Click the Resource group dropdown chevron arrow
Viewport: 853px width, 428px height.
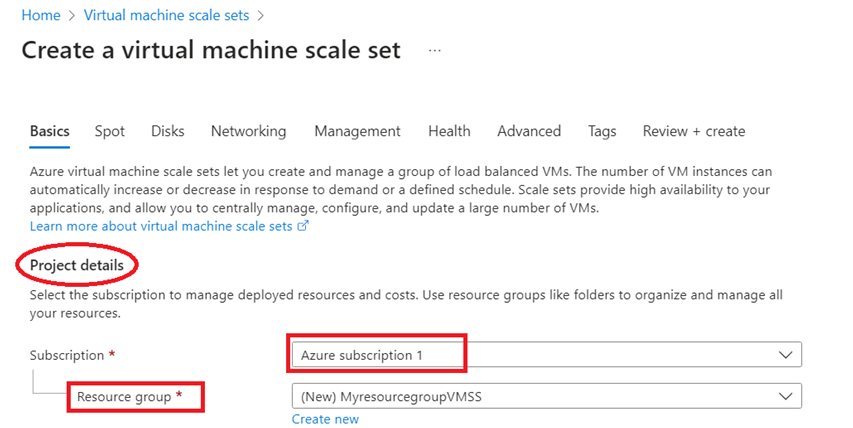click(786, 396)
